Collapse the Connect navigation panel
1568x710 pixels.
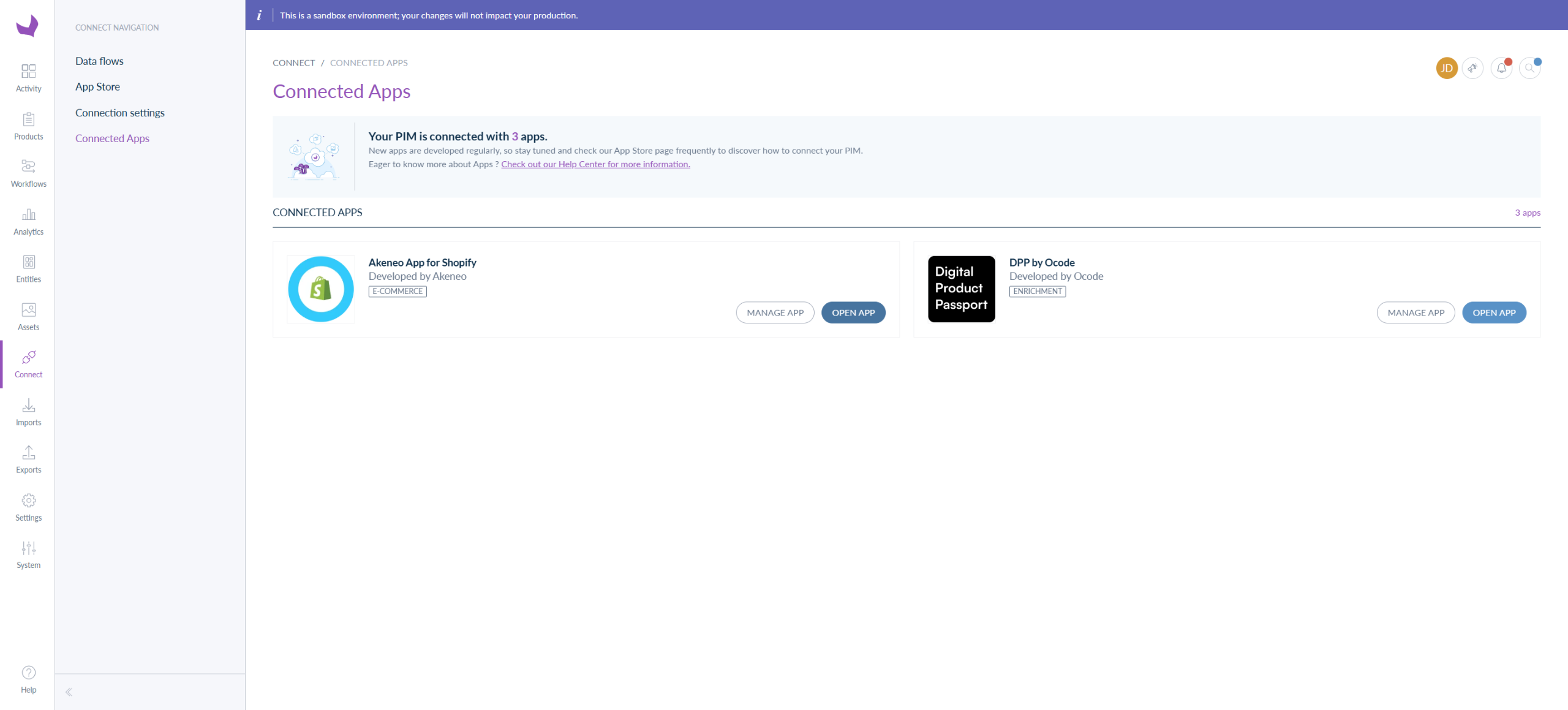69,692
